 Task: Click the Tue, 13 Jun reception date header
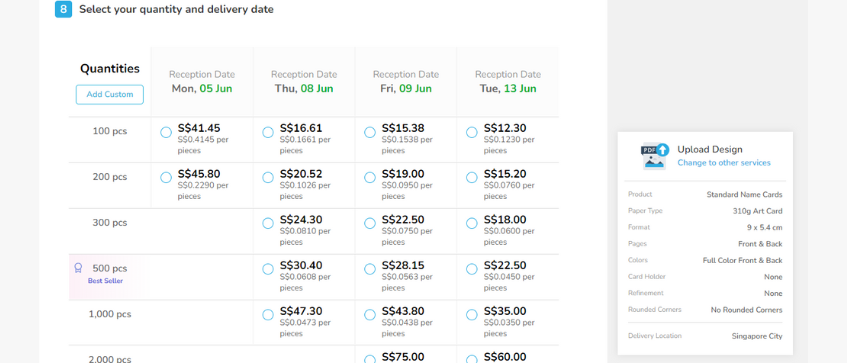(x=508, y=82)
